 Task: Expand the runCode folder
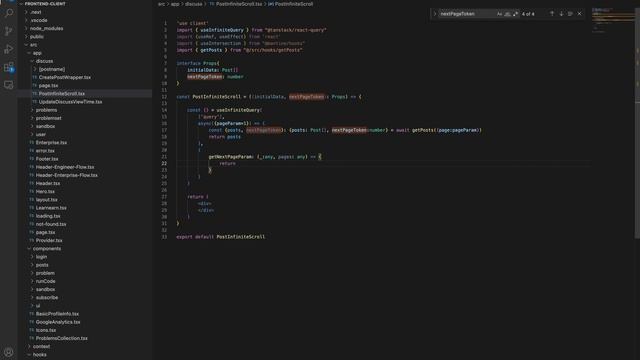point(45,281)
